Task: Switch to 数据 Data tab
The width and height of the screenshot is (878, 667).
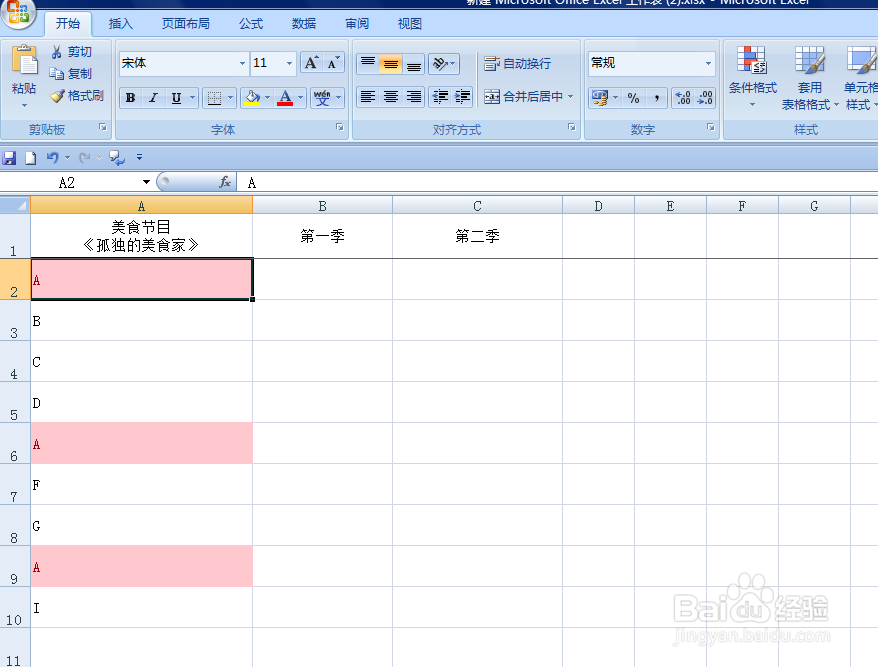Action: tap(303, 24)
